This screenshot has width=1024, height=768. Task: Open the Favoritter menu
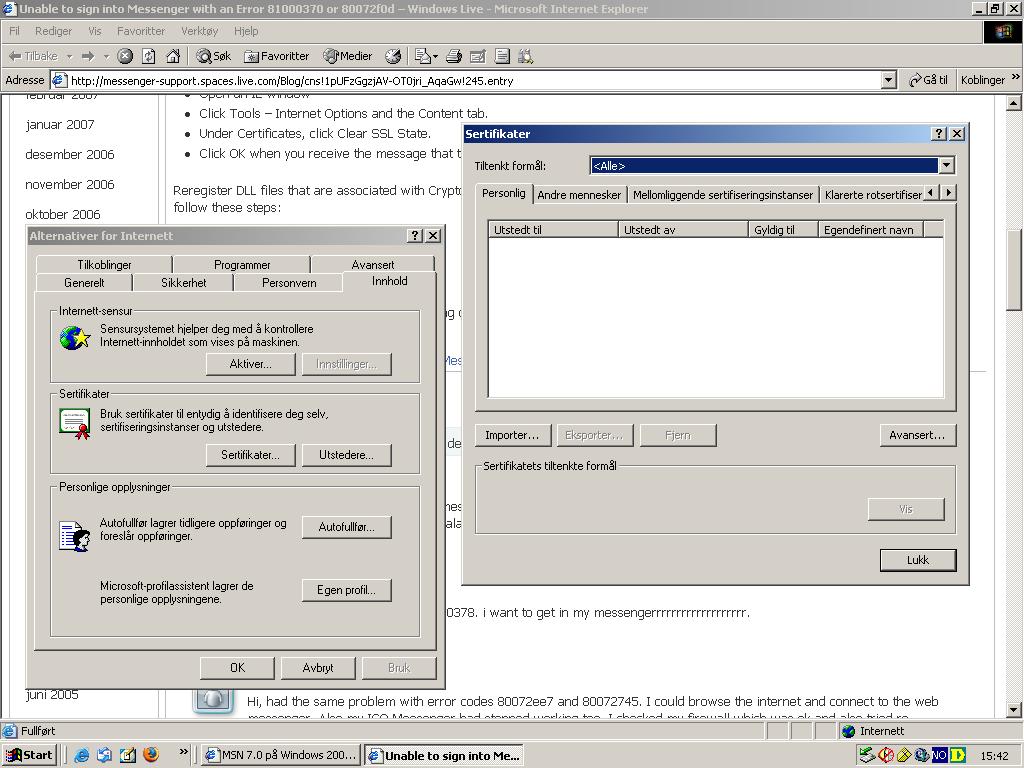[x=141, y=31]
